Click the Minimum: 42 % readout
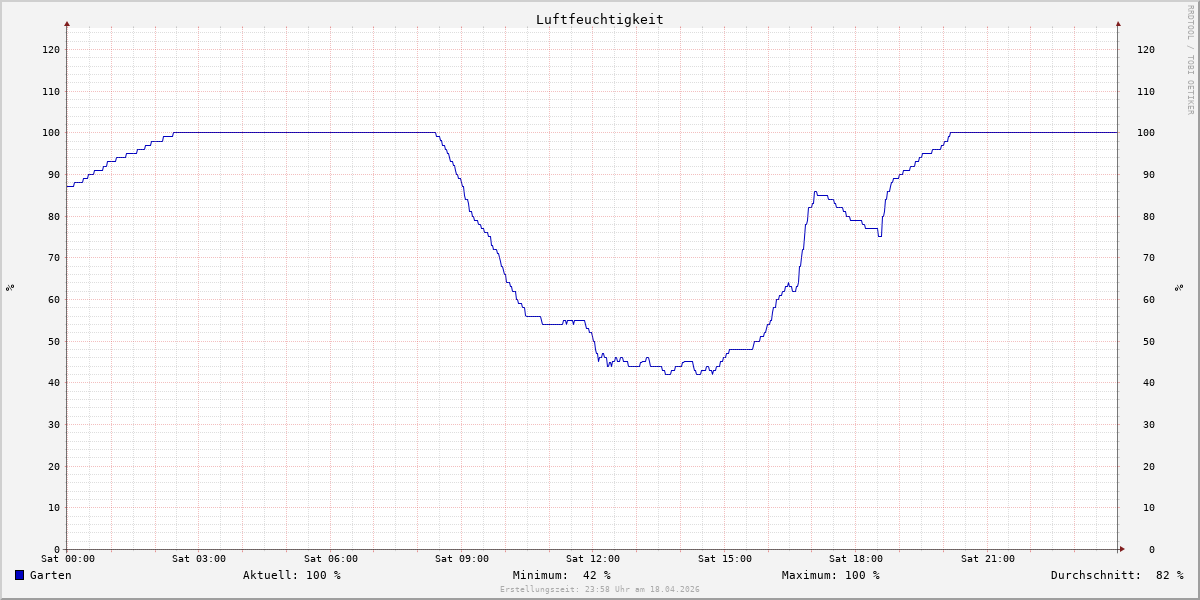Viewport: 1200px width, 600px height. click(561, 575)
